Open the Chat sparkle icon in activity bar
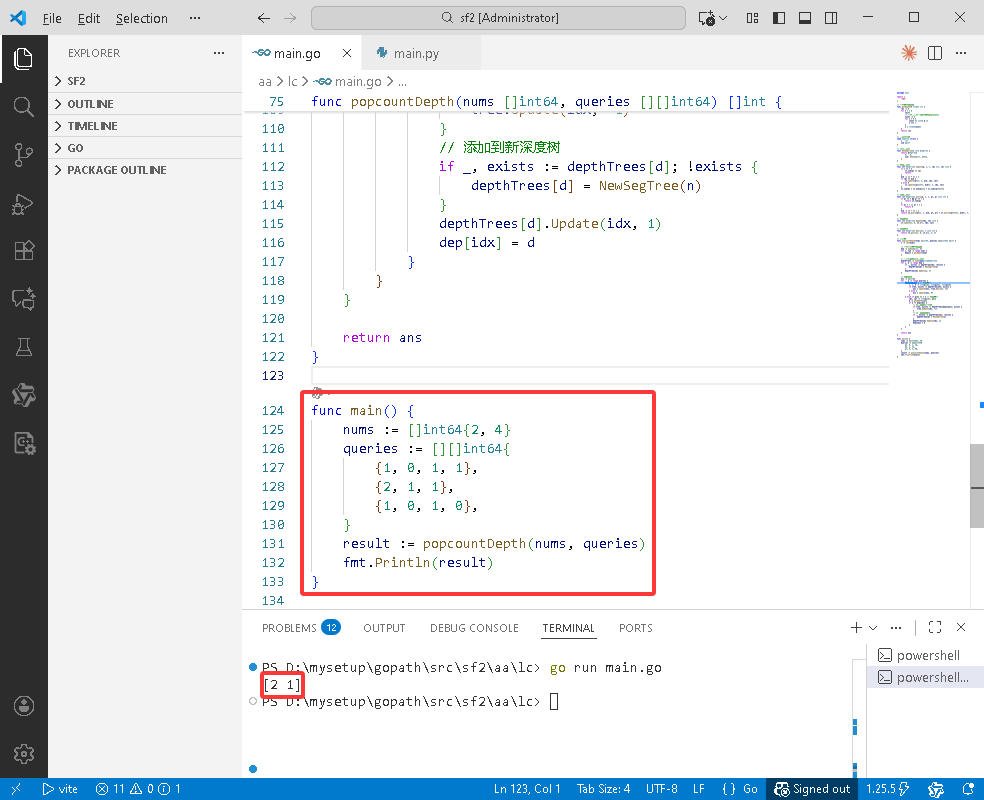The width and height of the screenshot is (984, 800). click(23, 299)
